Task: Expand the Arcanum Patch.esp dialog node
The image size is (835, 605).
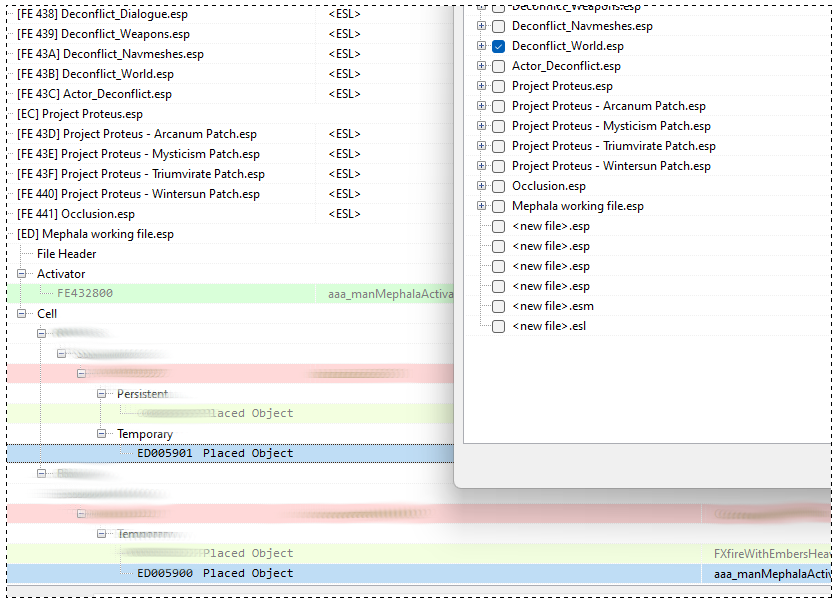Action: [x=481, y=105]
